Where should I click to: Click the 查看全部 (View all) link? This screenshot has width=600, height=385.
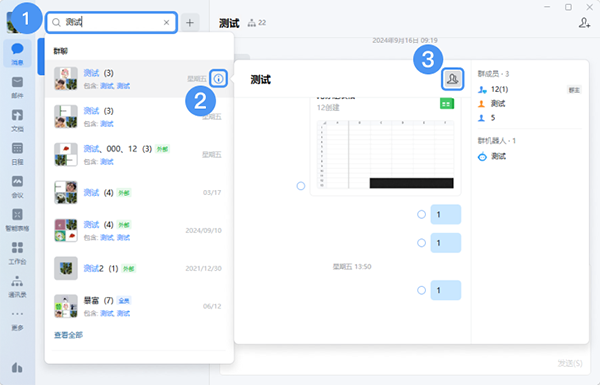pyautogui.click(x=68, y=335)
